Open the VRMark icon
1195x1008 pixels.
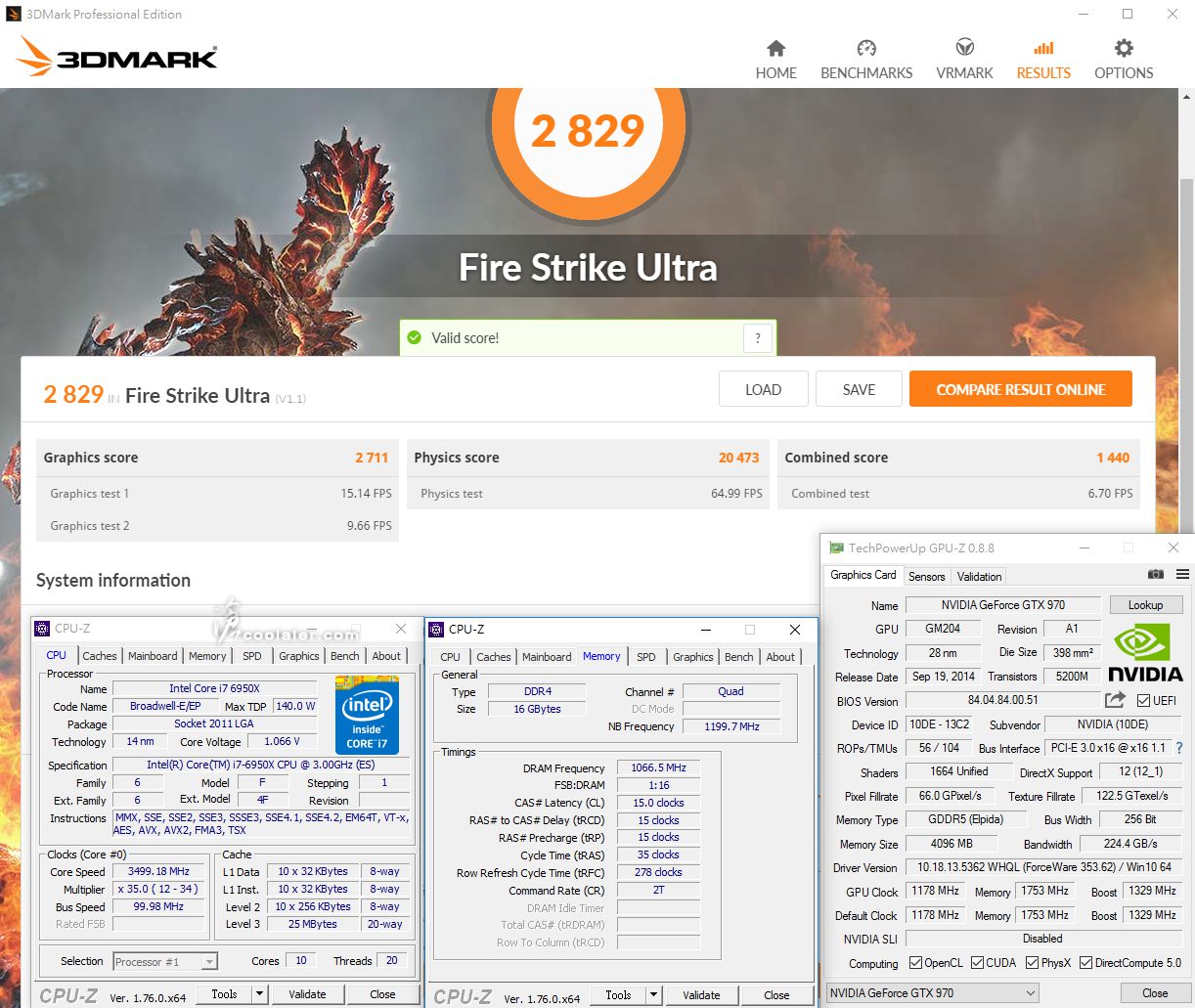(964, 49)
